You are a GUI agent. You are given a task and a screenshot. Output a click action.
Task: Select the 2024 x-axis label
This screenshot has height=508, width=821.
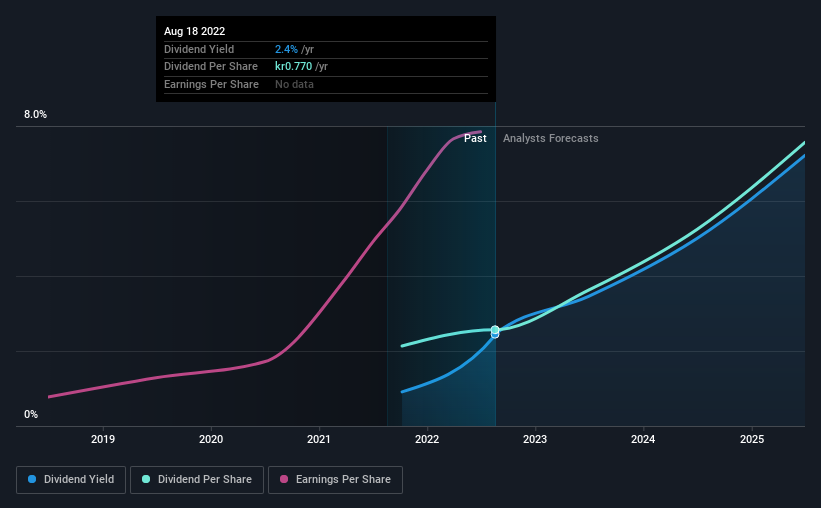pyautogui.click(x=643, y=439)
